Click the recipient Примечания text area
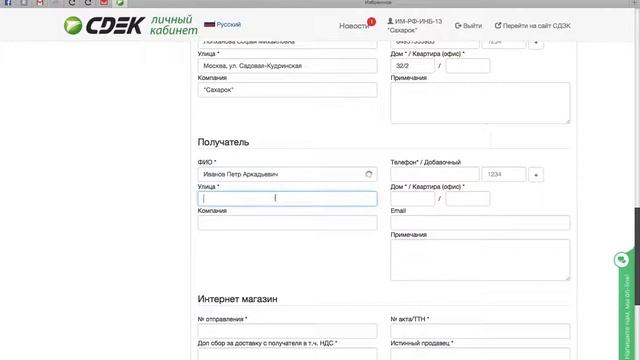Screen dimensions: 640x360 tap(480, 260)
